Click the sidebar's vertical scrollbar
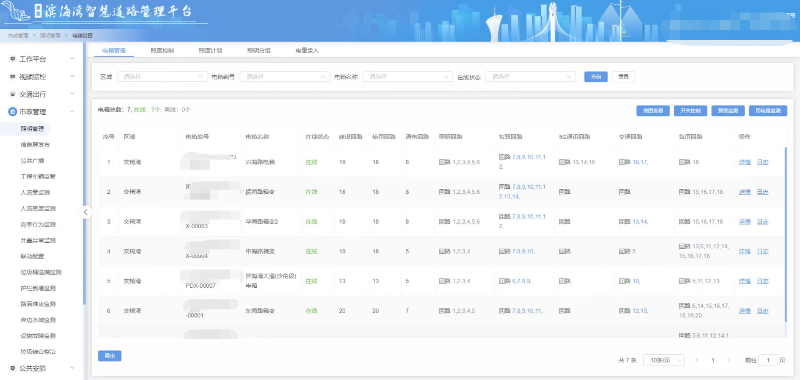The height and width of the screenshot is (380, 800). [x=84, y=173]
